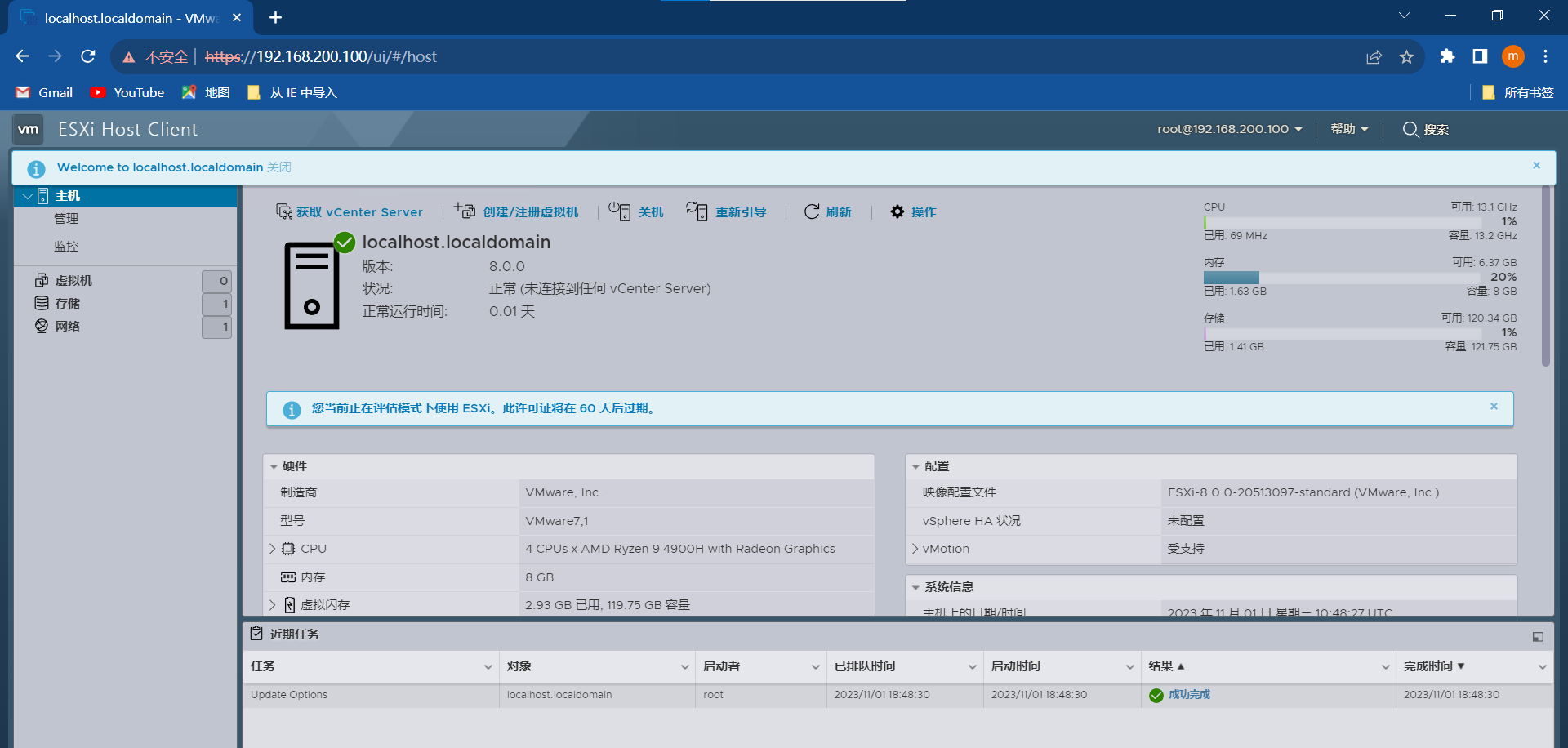Click the 关闭 link in Welcome banner
Screen dimensions: 1568x748
(x=279, y=167)
